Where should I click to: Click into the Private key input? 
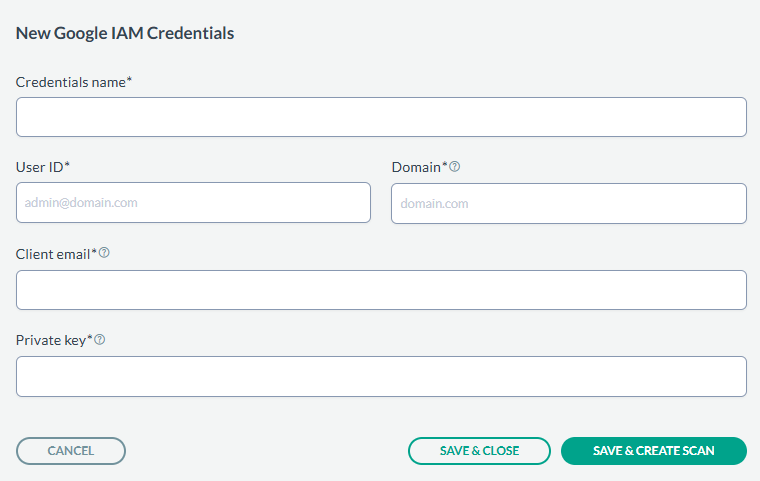tap(381, 377)
